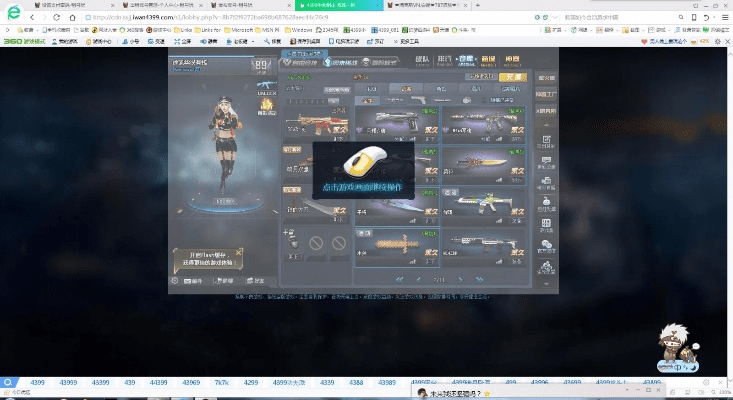The height and width of the screenshot is (400, 733).
Task: Click the bottom search magnifier icon
Action: 8,382
